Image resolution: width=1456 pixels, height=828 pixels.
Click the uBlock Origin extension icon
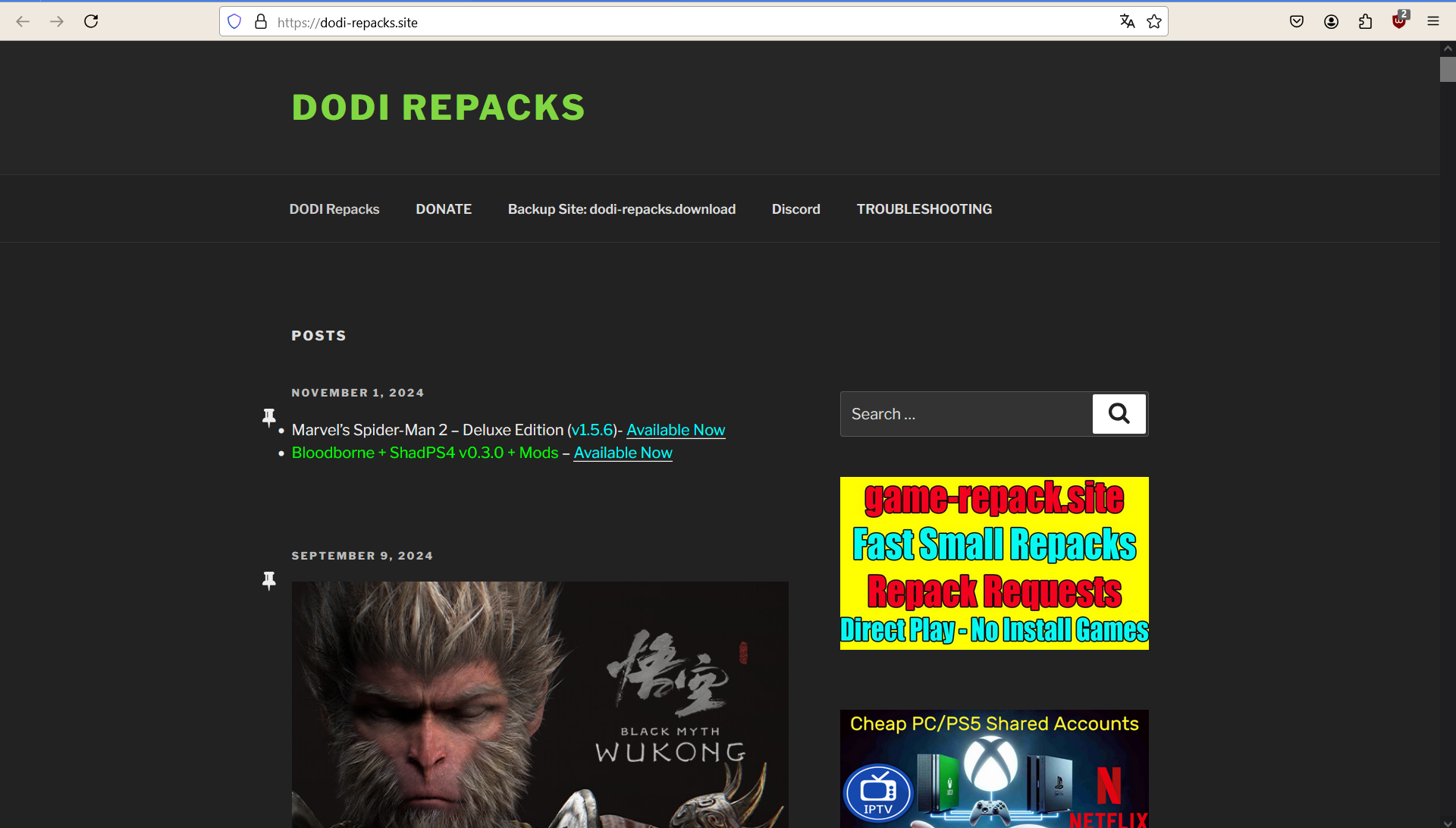[1399, 21]
